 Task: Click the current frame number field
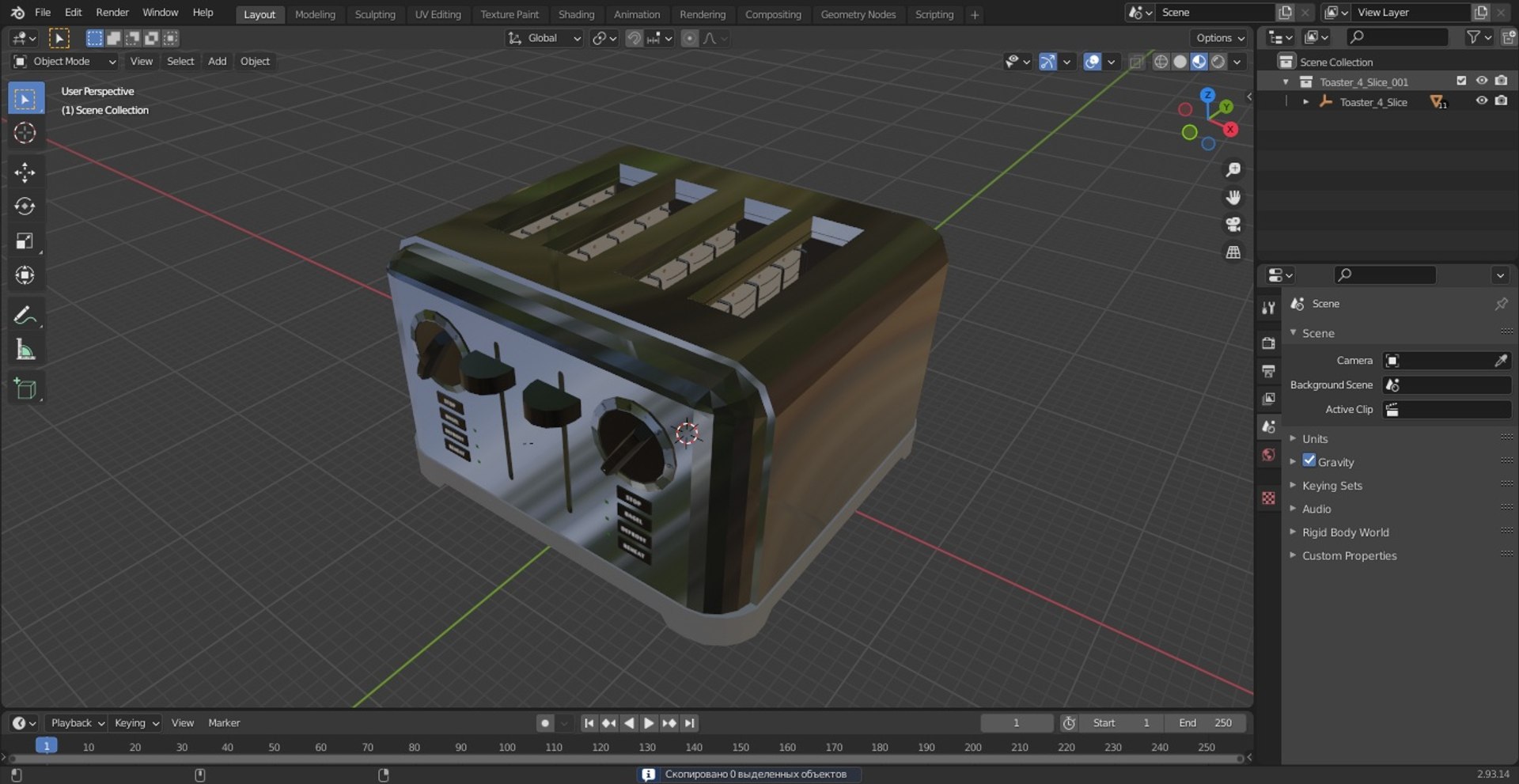(x=1017, y=723)
